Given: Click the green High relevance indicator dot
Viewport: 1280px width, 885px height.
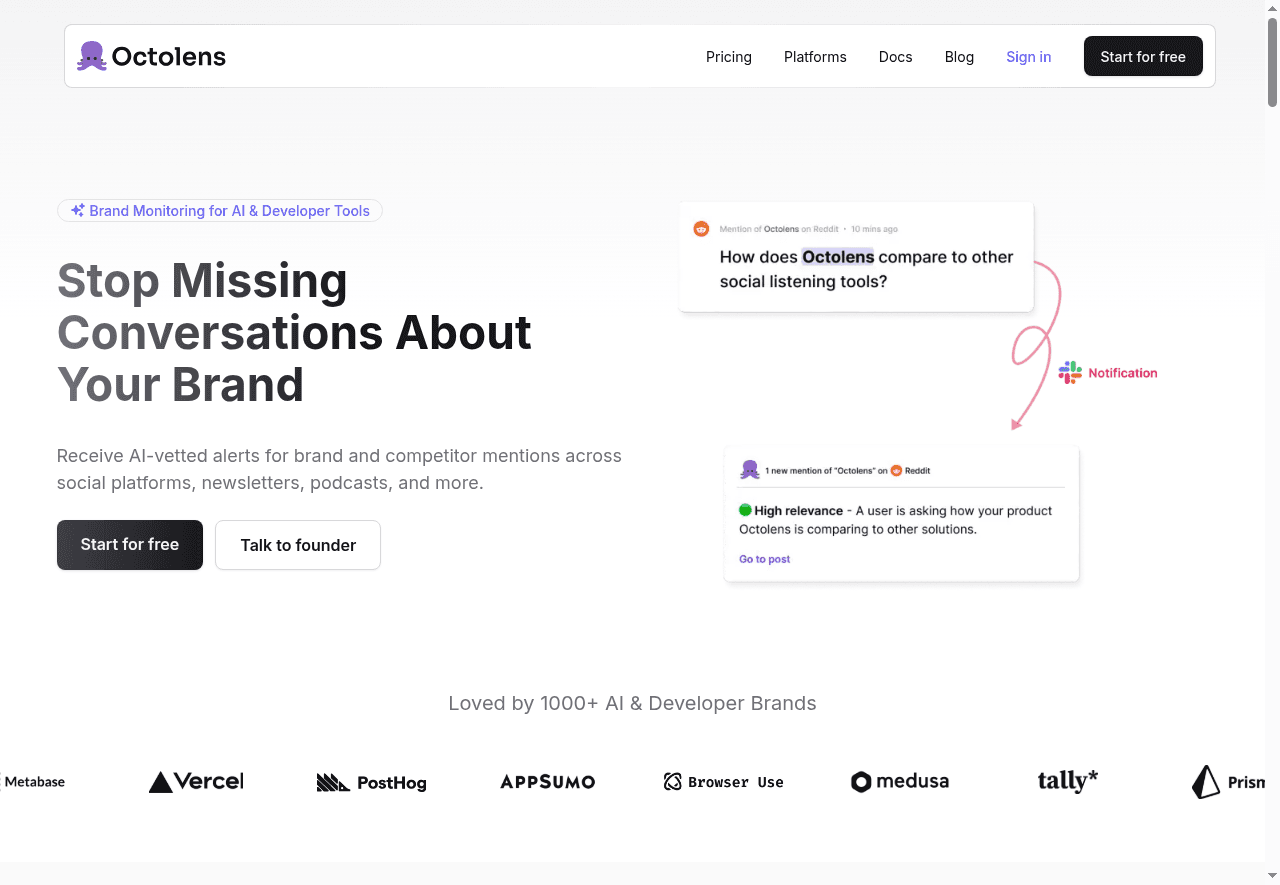Looking at the screenshot, I should 745,510.
